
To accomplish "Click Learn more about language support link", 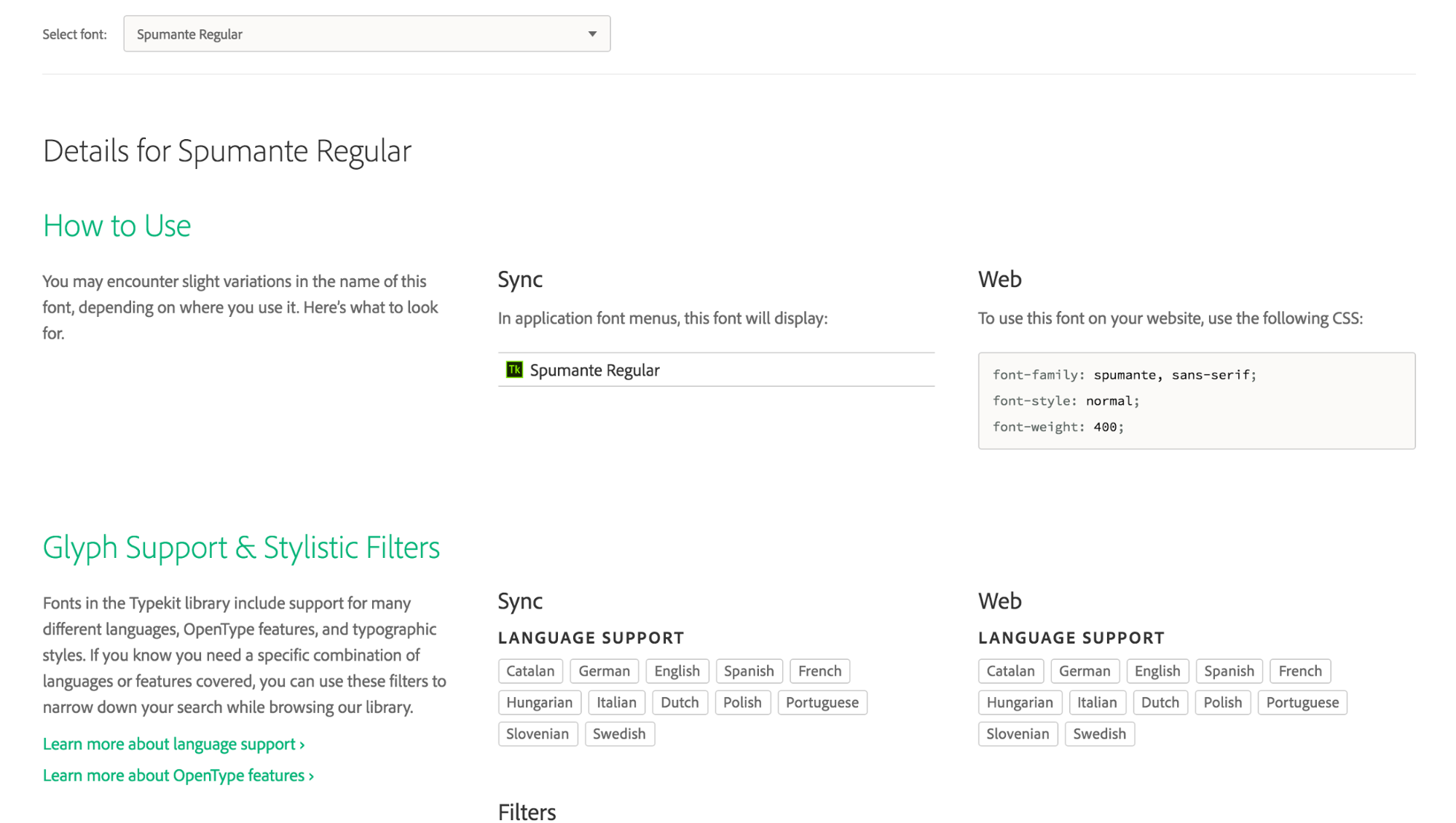I will point(174,743).
